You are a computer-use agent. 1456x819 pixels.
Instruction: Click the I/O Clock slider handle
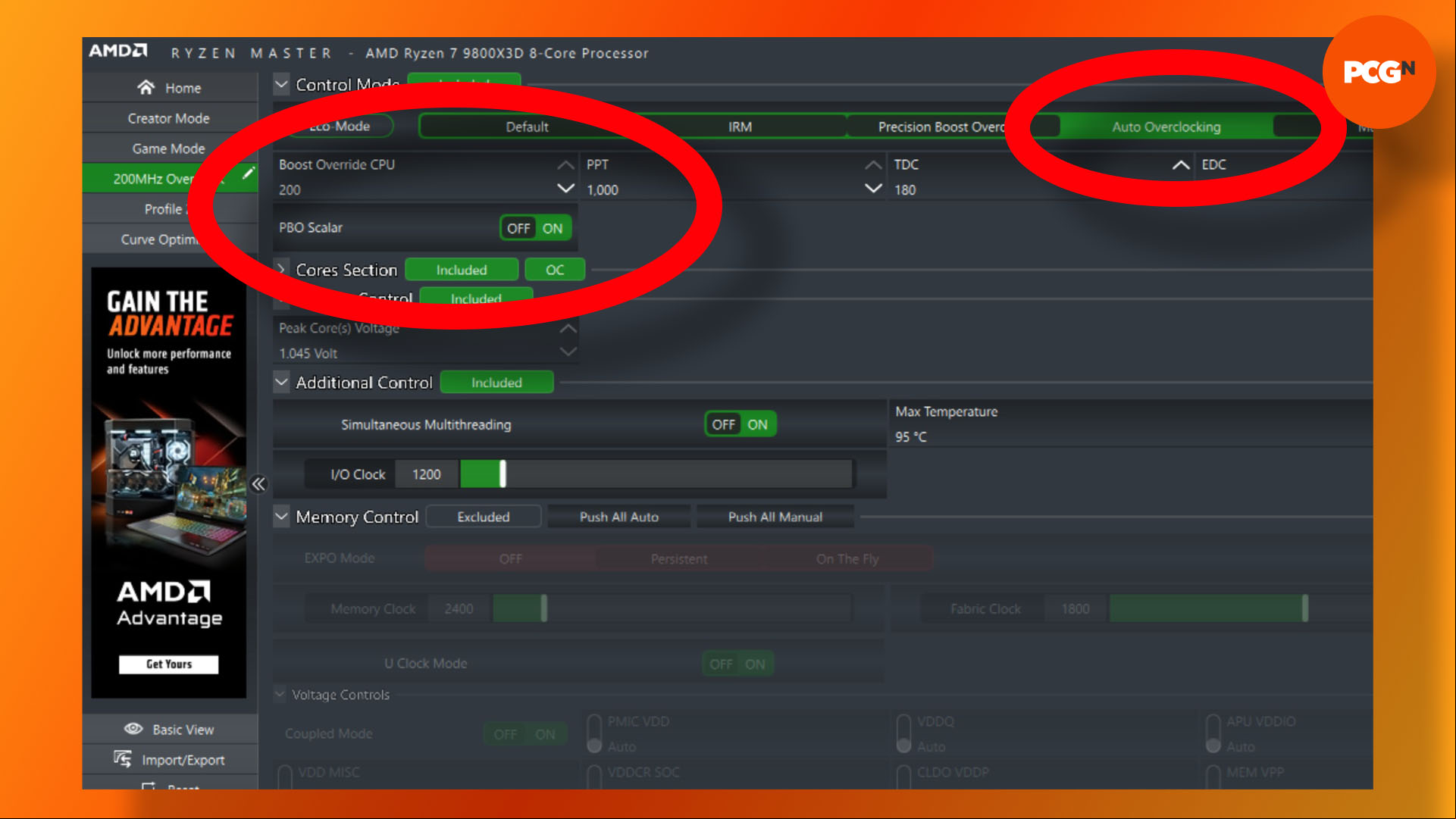point(503,474)
